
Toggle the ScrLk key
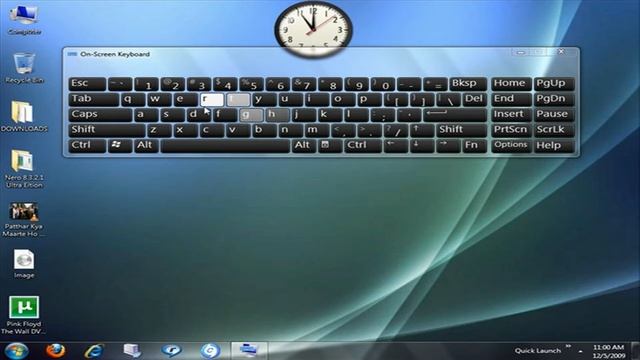pyautogui.click(x=554, y=130)
